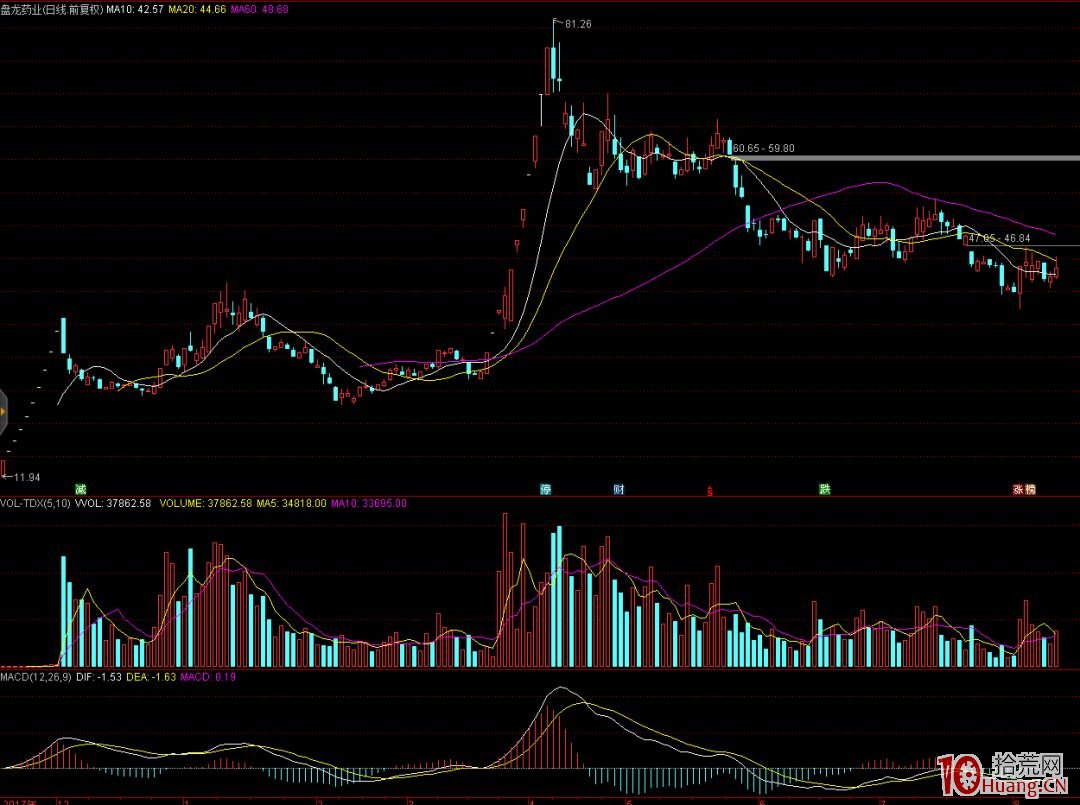Click the blue 财 financial report marker
Viewport: 1080px width, 805px height.
tap(619, 490)
